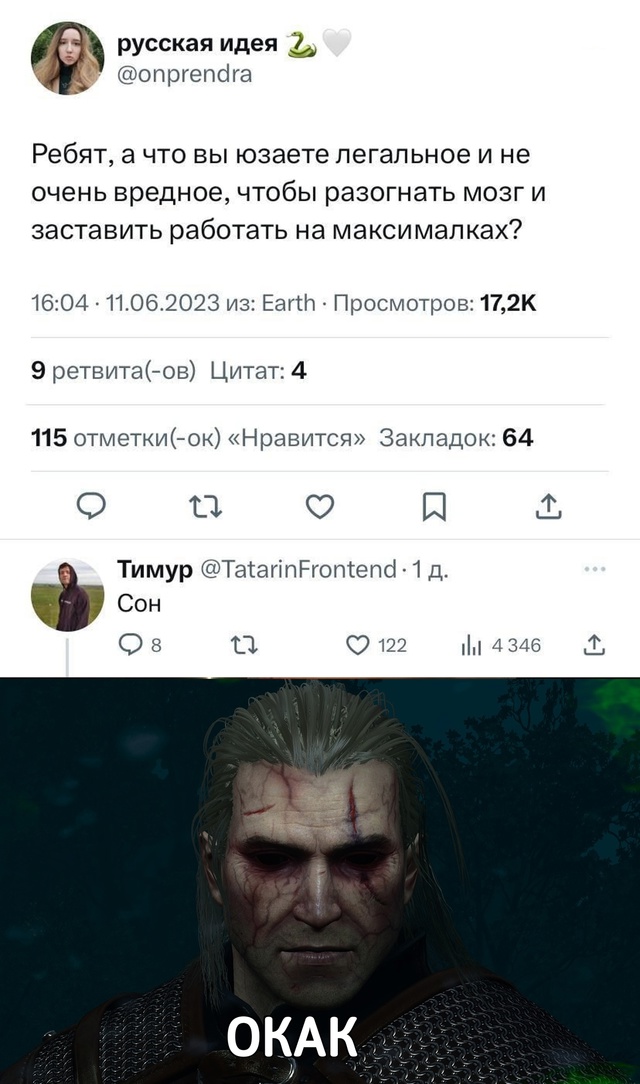The height and width of the screenshot is (1084, 640).
Task: Open more options on Тимур's reply
Action: tap(594, 570)
